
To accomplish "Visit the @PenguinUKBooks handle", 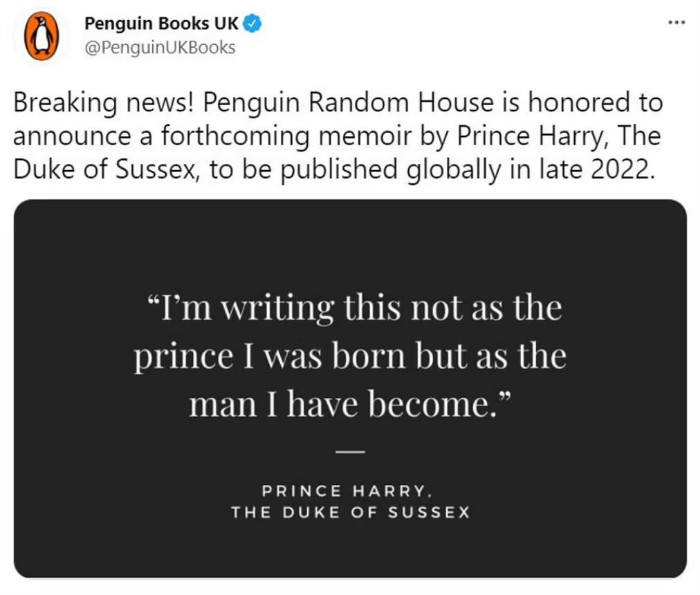I will (160, 48).
